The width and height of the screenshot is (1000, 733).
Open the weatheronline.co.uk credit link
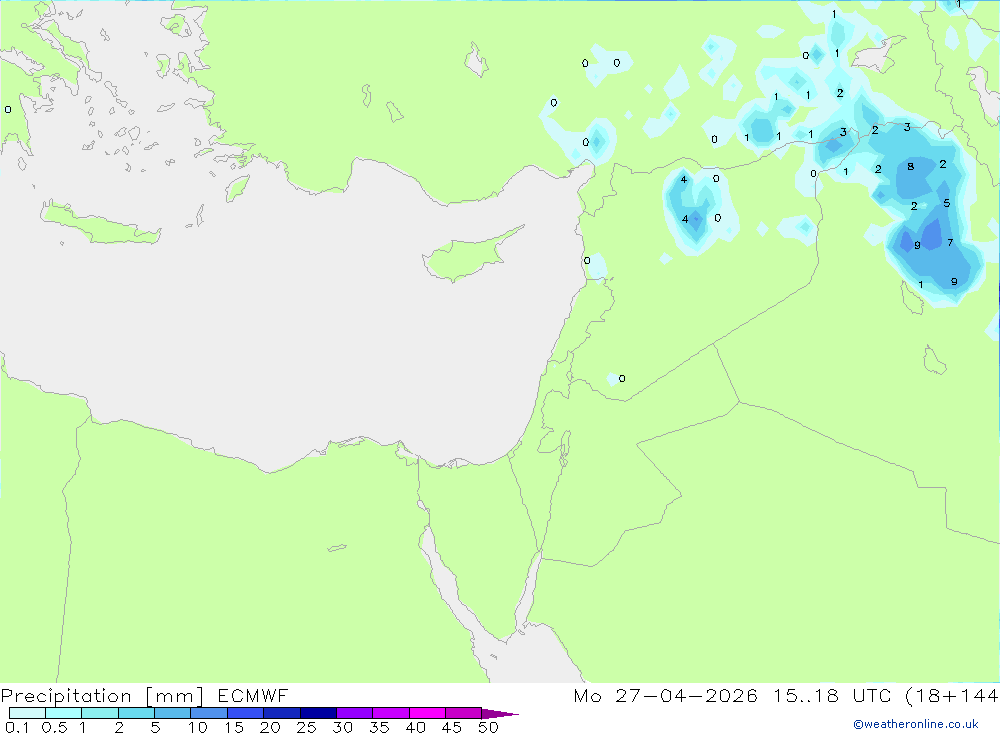916,724
